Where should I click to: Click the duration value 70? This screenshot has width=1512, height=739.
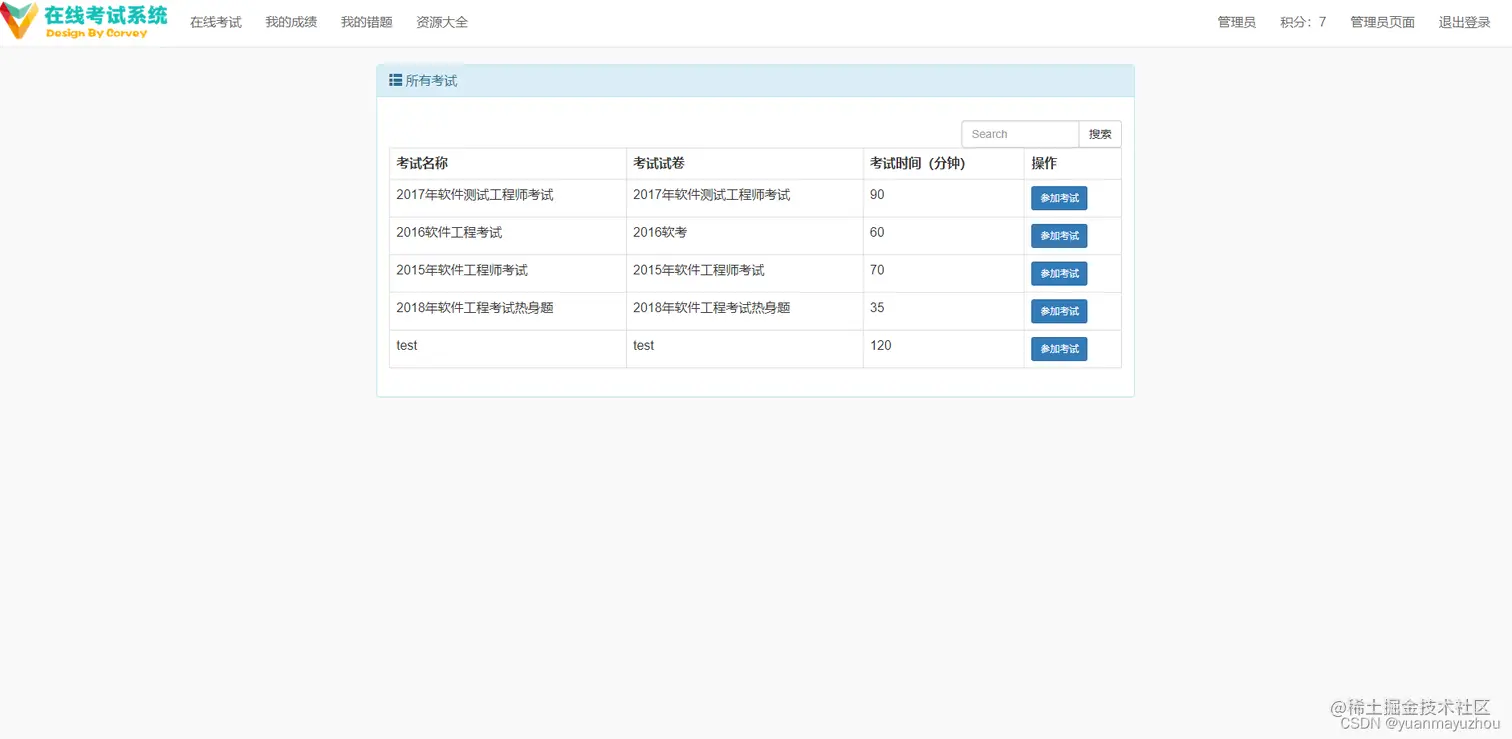click(877, 270)
